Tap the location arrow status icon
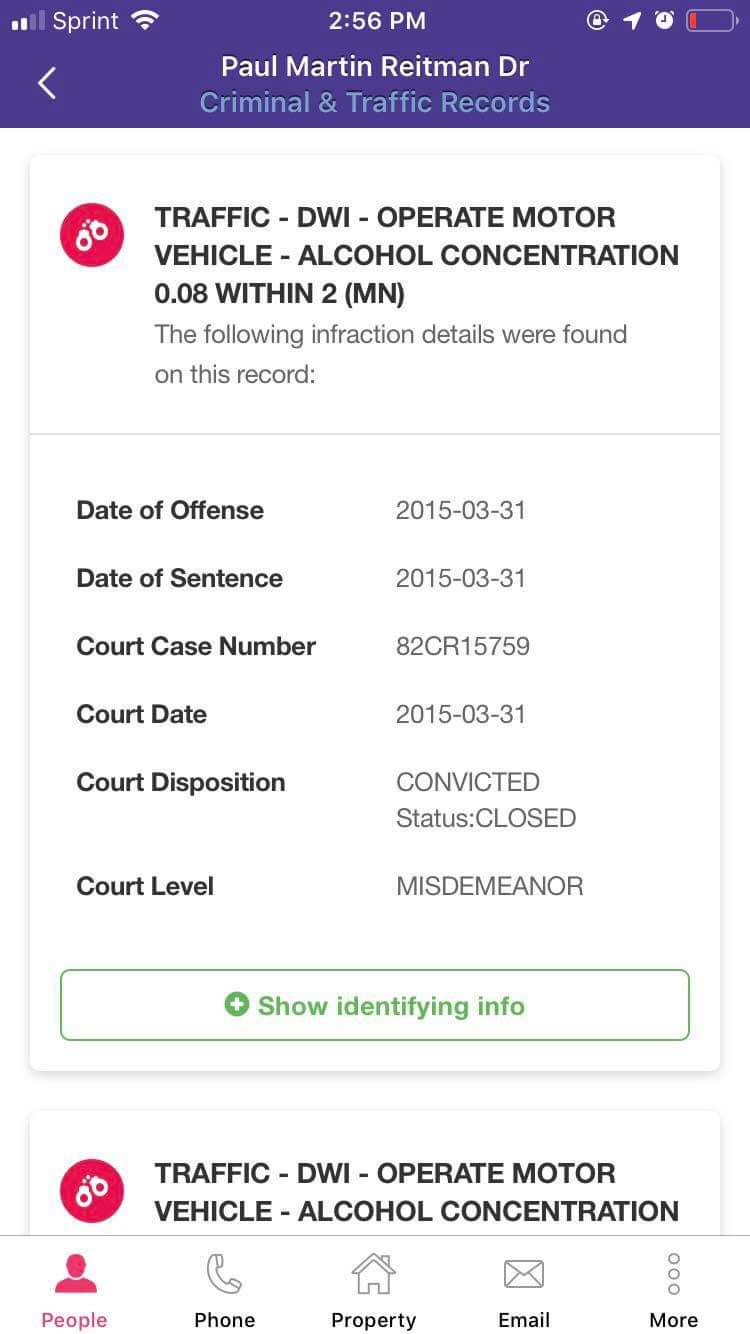This screenshot has width=750, height=1334. (x=632, y=21)
